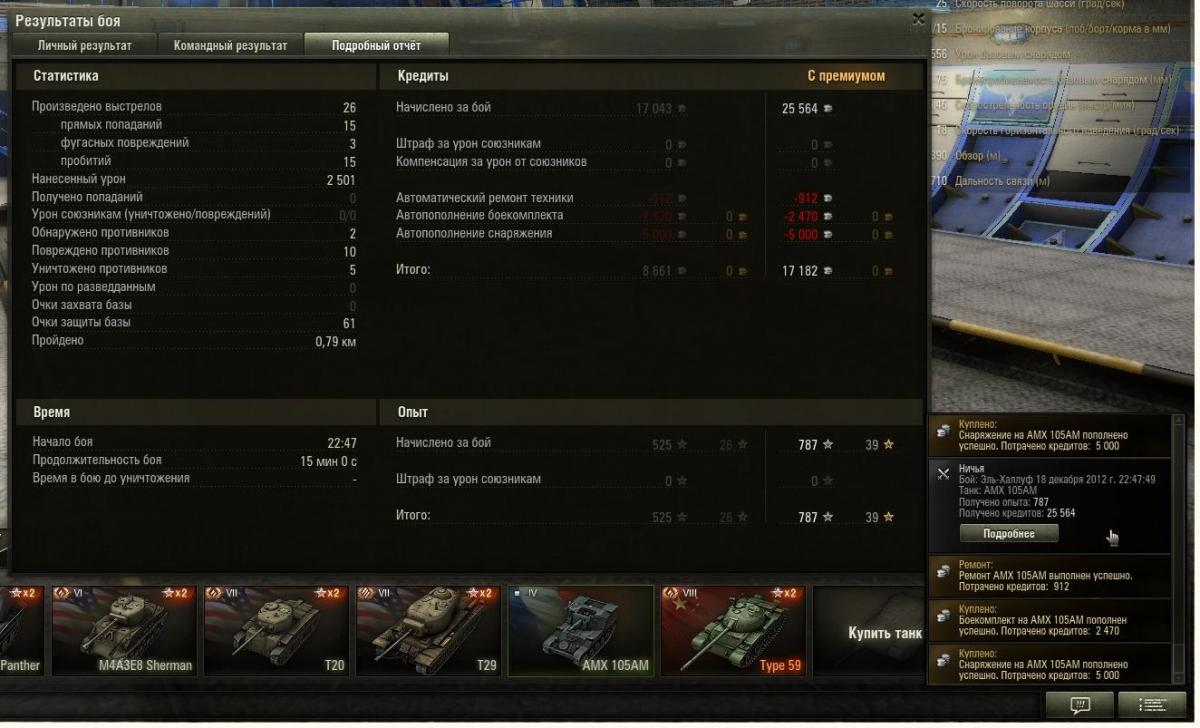Viewport: 1200px width, 728px height.
Task: Choose the T29 tank thumbnail
Action: pyautogui.click(x=427, y=631)
